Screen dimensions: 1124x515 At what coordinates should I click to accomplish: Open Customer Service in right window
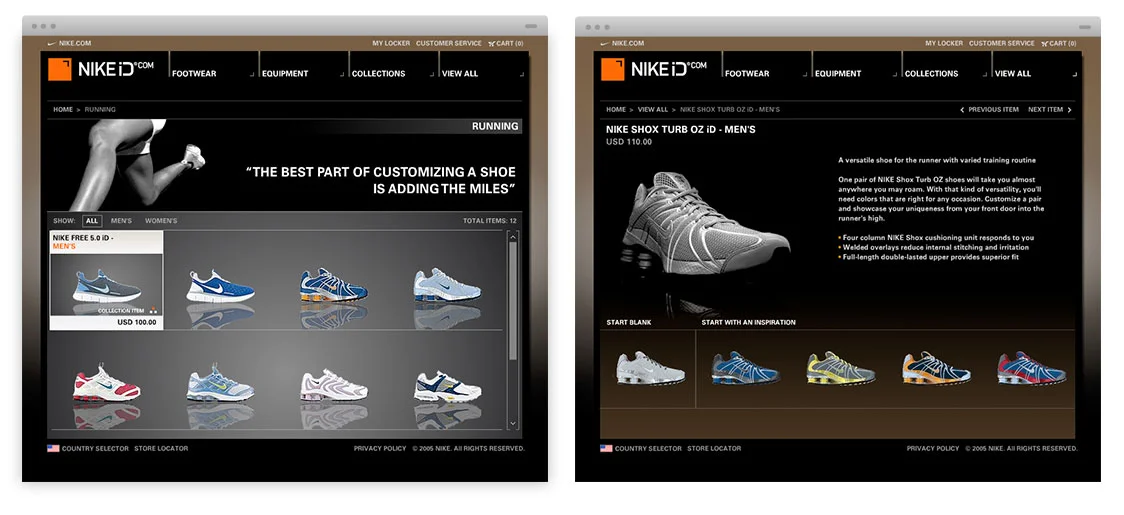(1002, 44)
